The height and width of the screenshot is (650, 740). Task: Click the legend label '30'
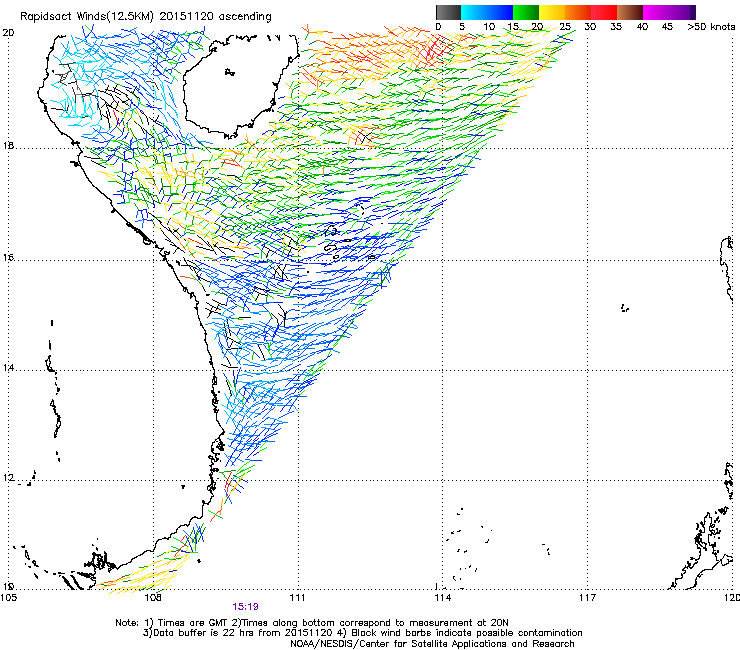590,27
